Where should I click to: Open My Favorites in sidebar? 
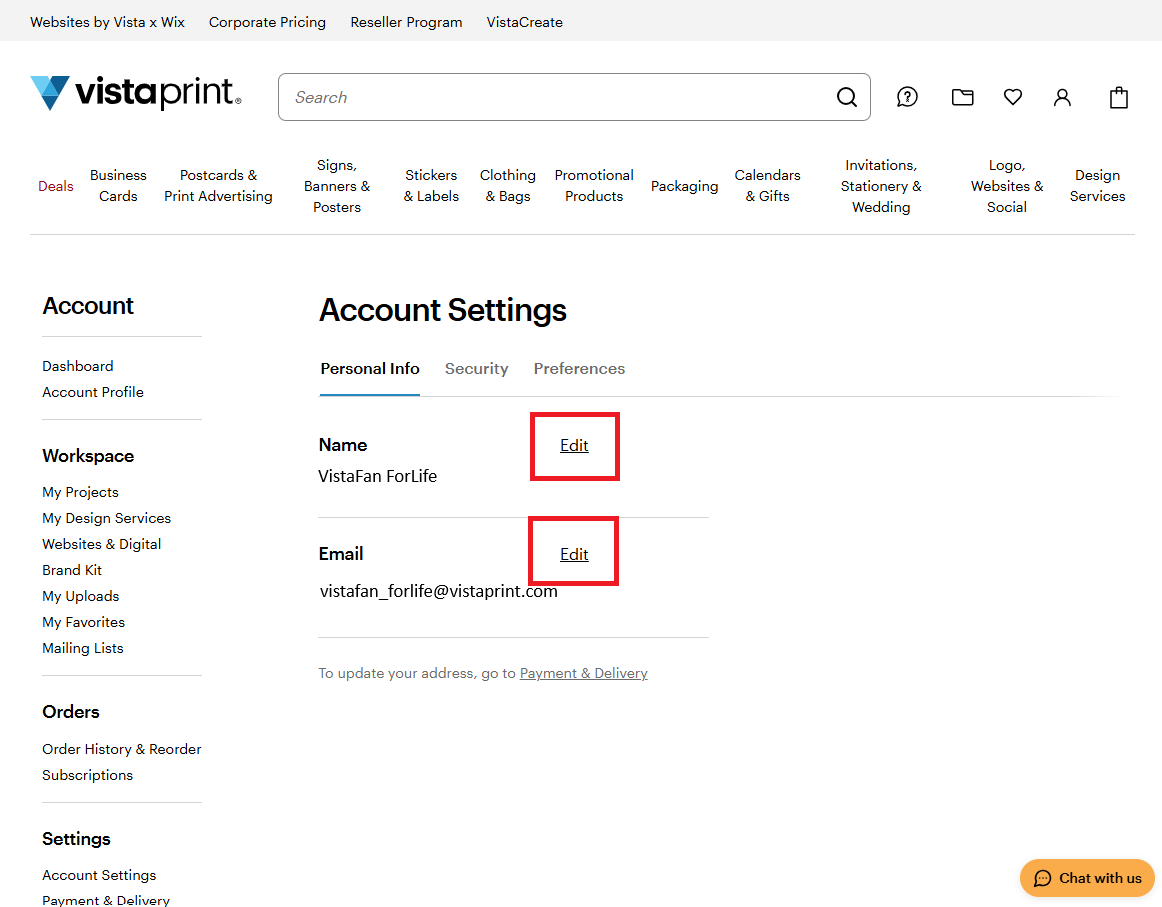point(84,622)
